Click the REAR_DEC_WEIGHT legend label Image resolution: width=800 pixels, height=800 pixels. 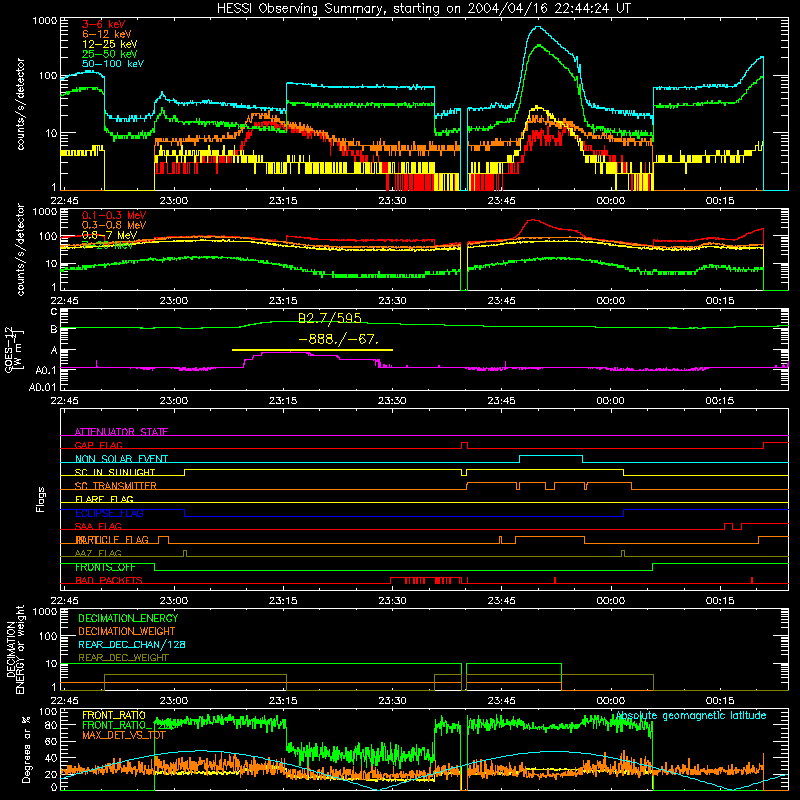click(x=123, y=658)
